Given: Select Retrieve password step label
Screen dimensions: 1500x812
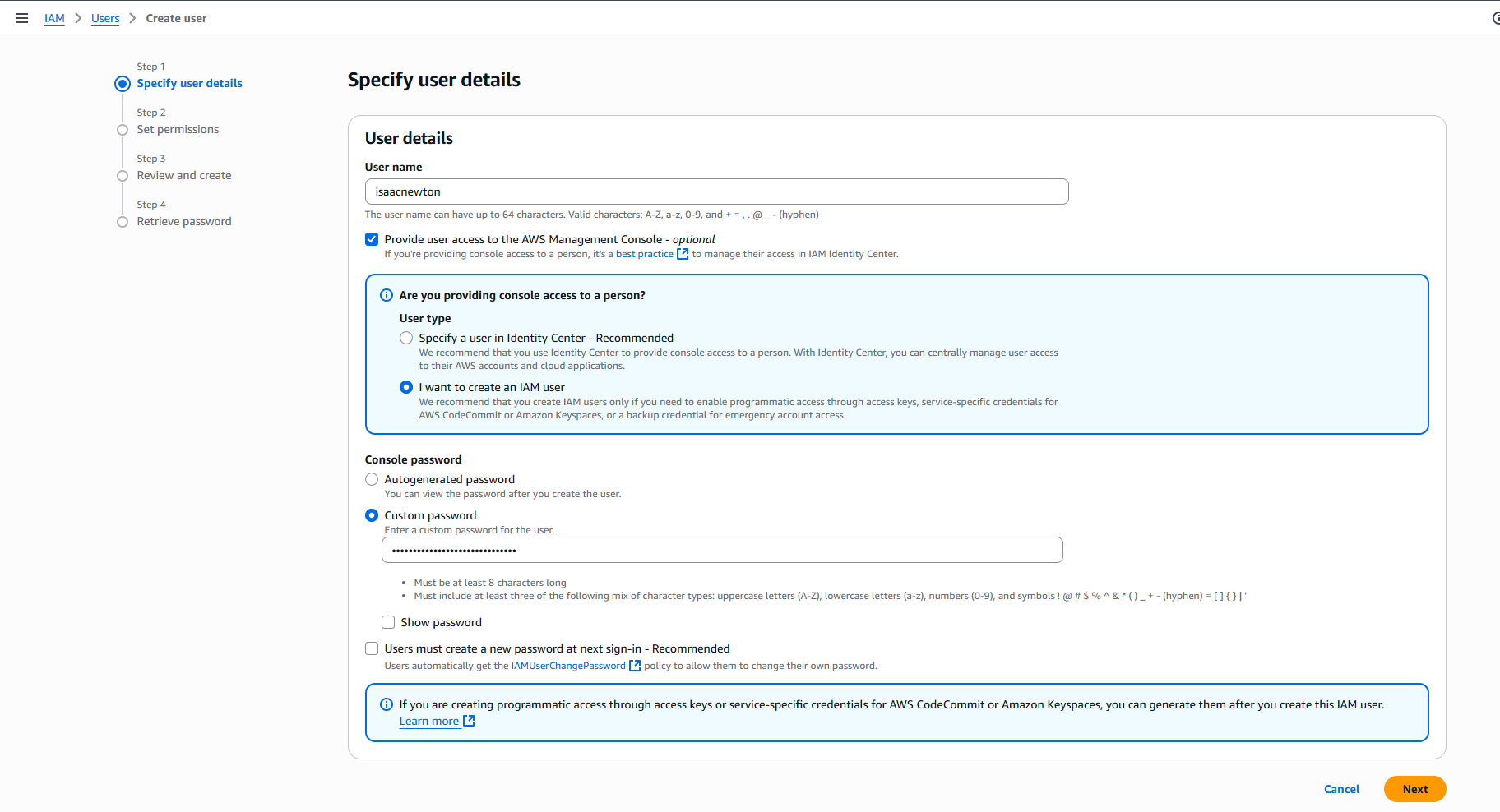Looking at the screenshot, I should (184, 221).
